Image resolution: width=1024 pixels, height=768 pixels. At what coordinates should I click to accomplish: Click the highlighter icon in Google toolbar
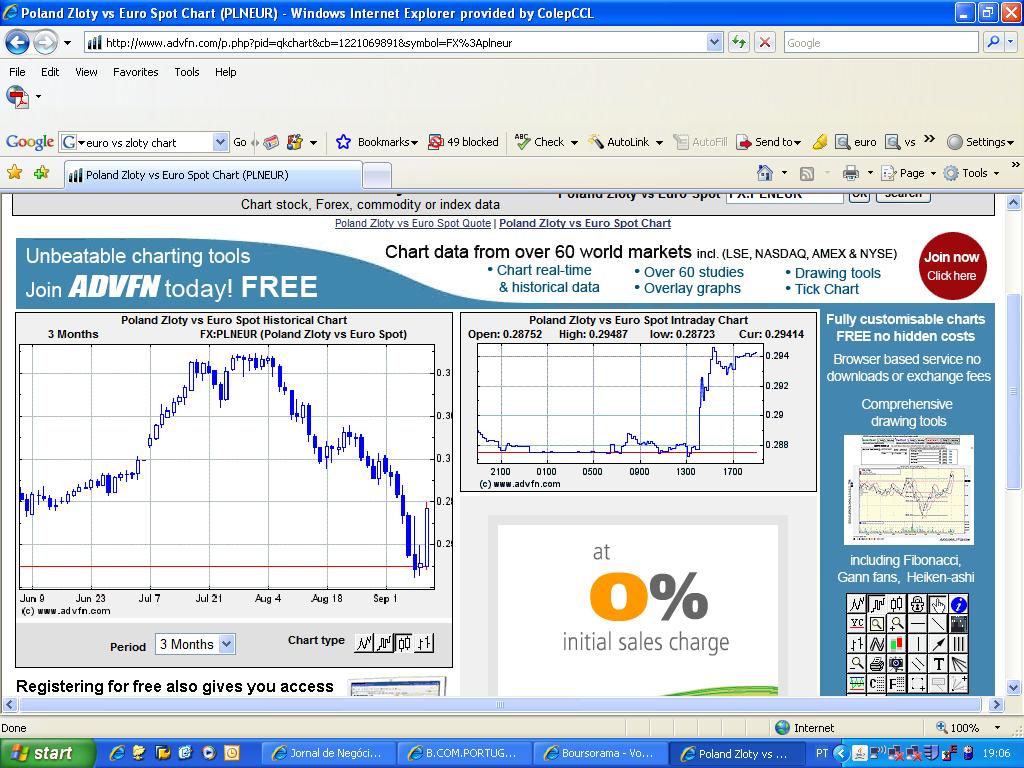(x=820, y=142)
